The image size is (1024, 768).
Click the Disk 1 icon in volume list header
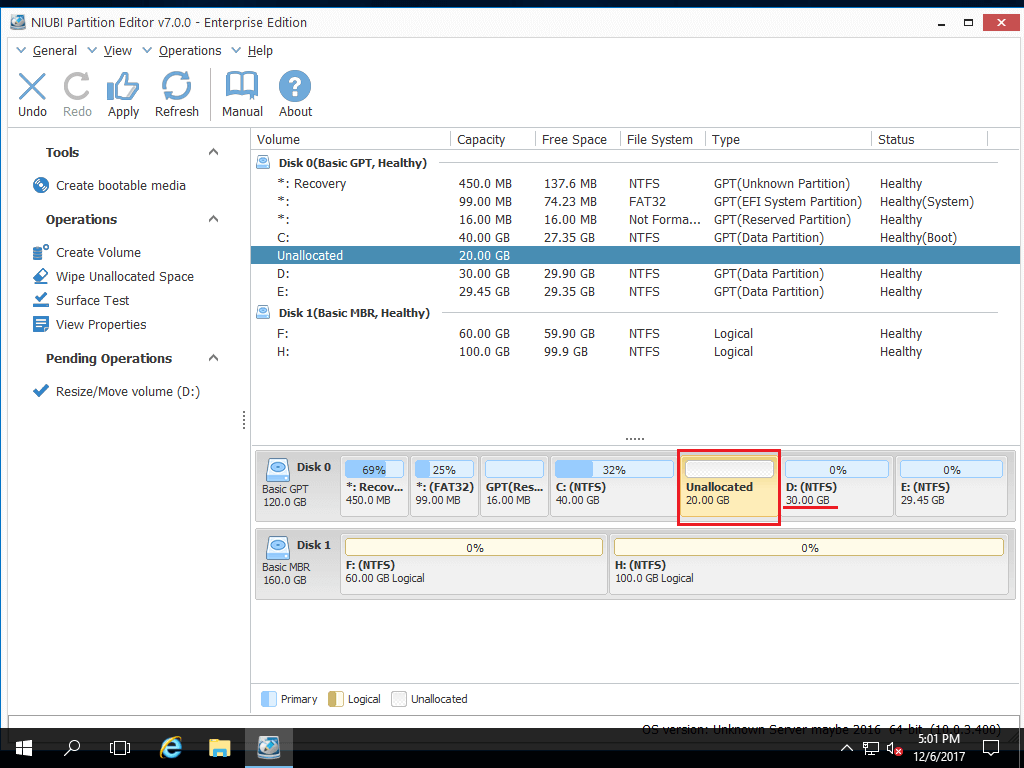263,313
